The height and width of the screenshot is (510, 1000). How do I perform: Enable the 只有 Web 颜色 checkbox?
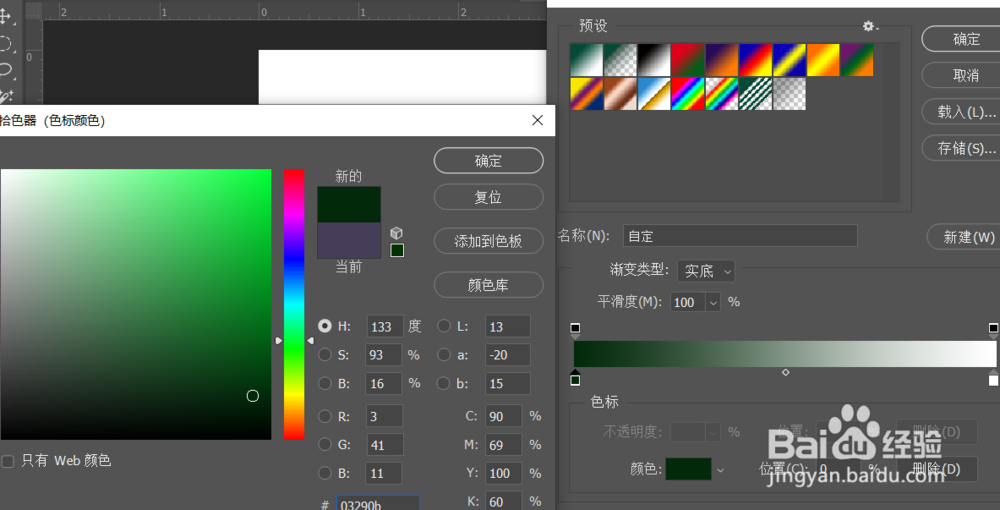point(8,461)
